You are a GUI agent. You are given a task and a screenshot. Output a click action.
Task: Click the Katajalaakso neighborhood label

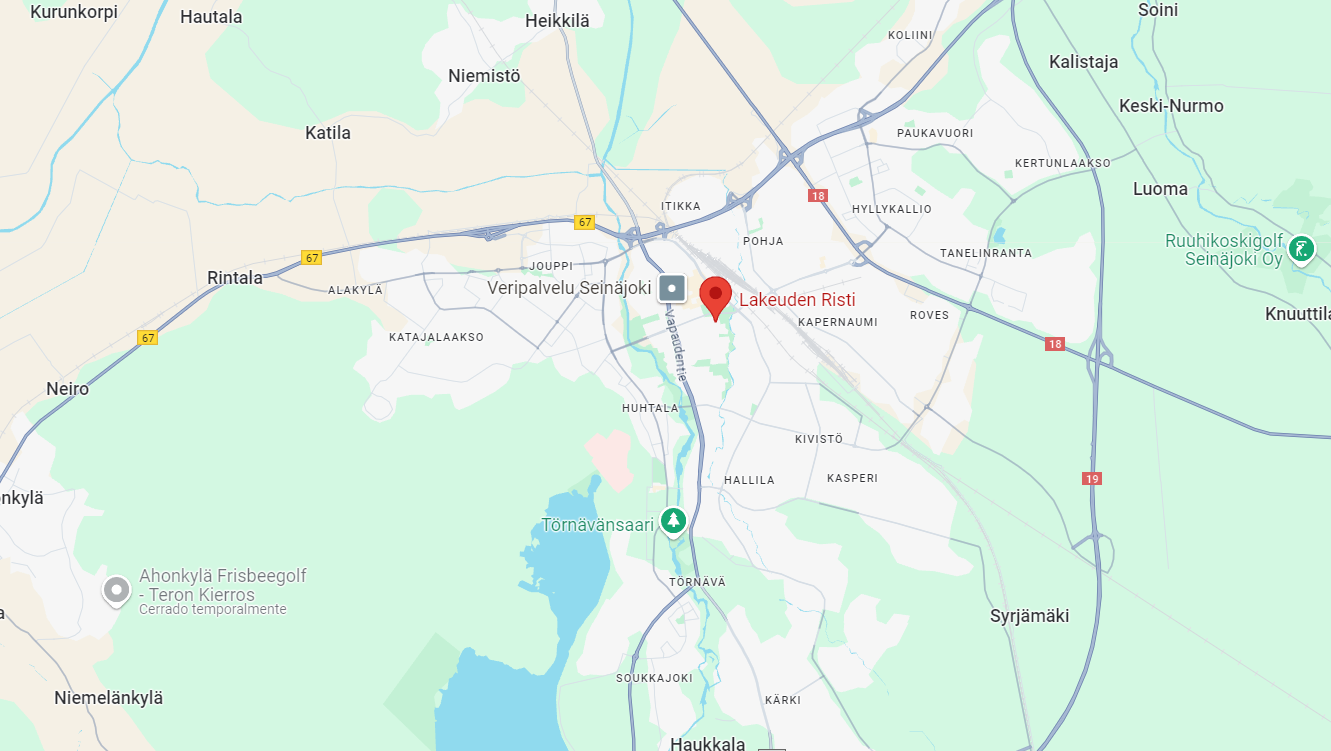pos(436,337)
